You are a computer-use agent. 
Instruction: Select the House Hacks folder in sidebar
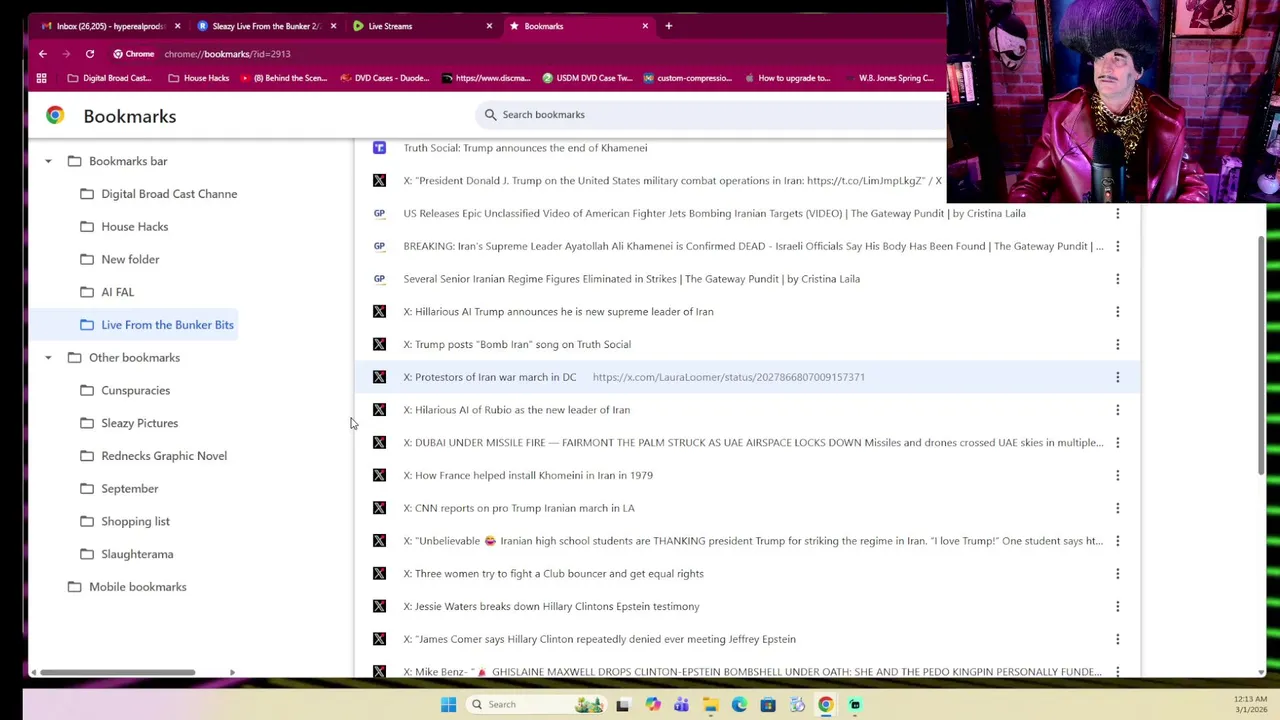click(124, 227)
